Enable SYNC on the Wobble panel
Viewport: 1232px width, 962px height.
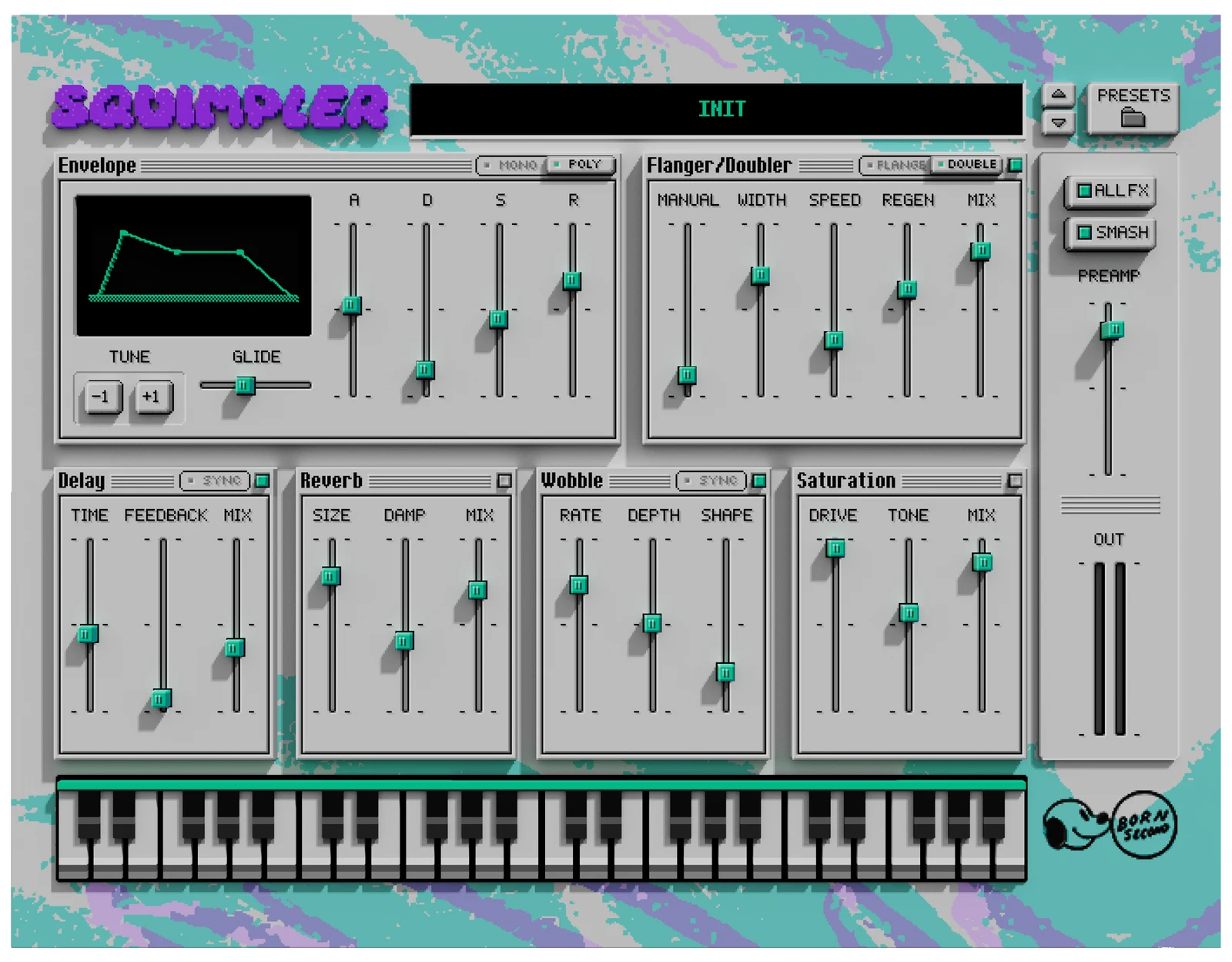click(712, 481)
